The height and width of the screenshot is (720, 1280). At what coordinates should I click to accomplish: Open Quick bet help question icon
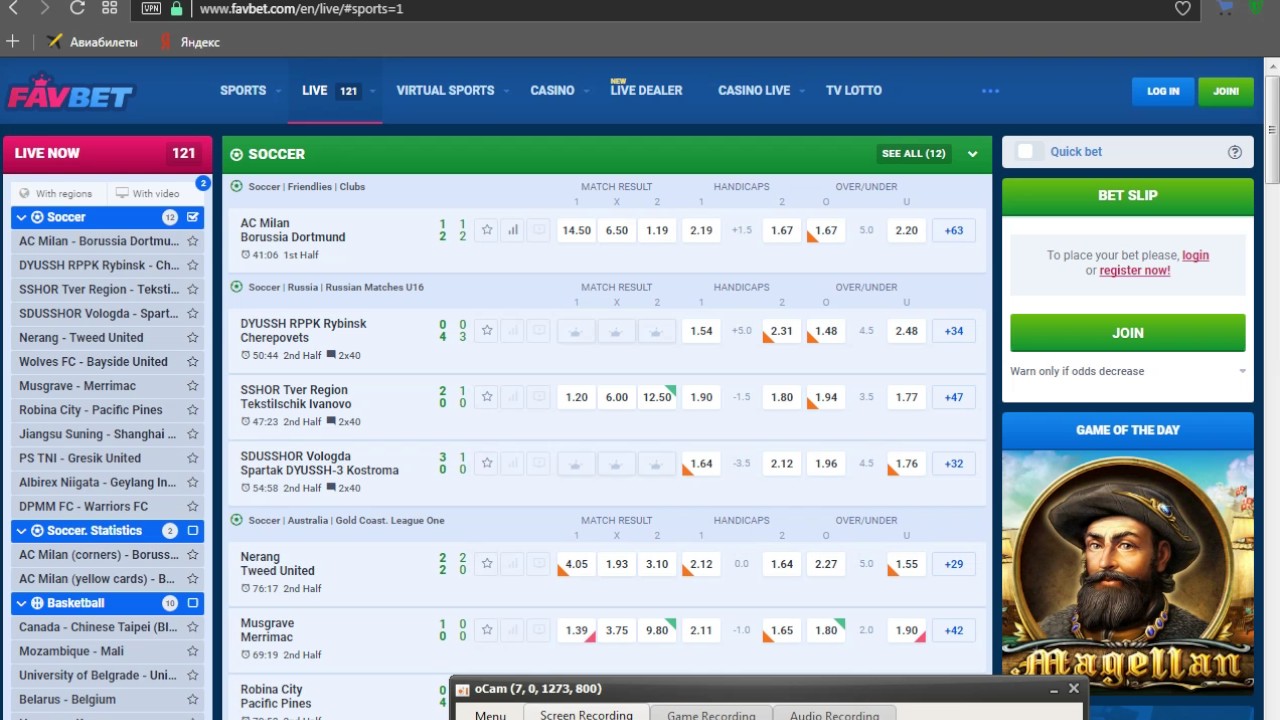coord(1235,152)
